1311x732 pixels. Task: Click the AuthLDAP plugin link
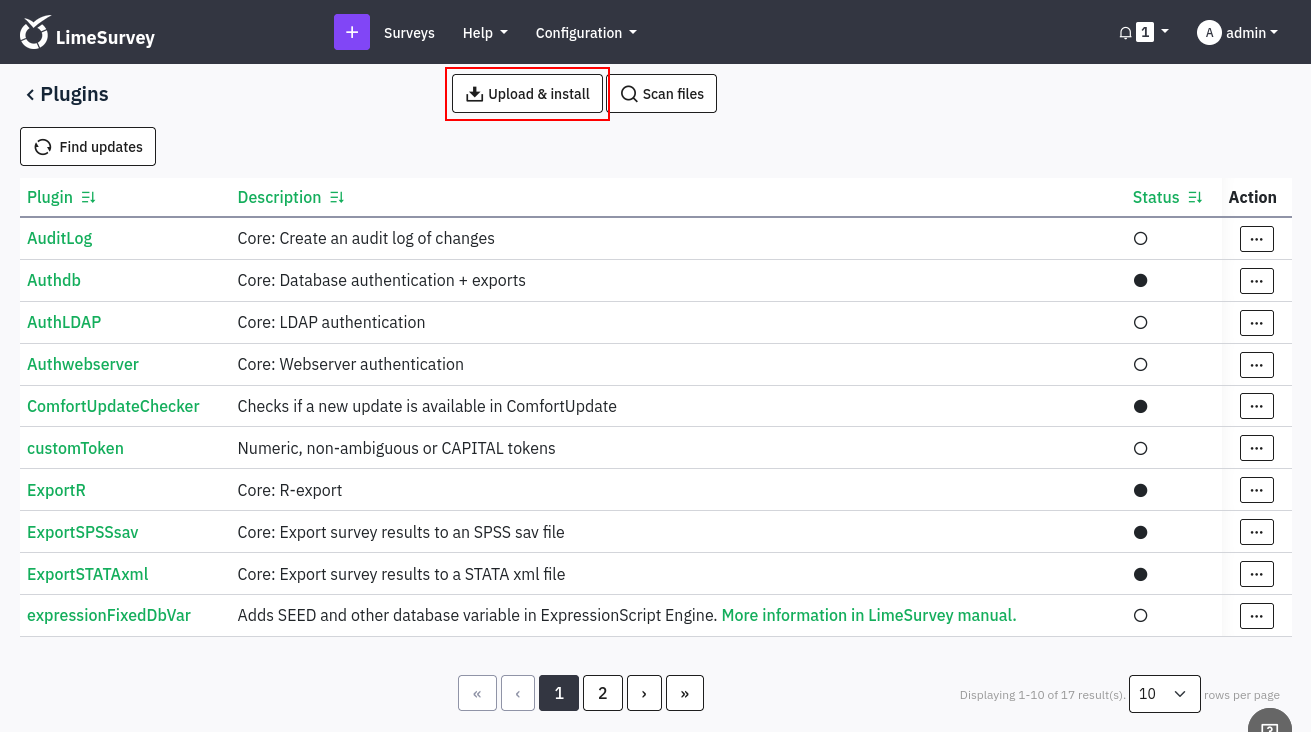click(x=64, y=323)
